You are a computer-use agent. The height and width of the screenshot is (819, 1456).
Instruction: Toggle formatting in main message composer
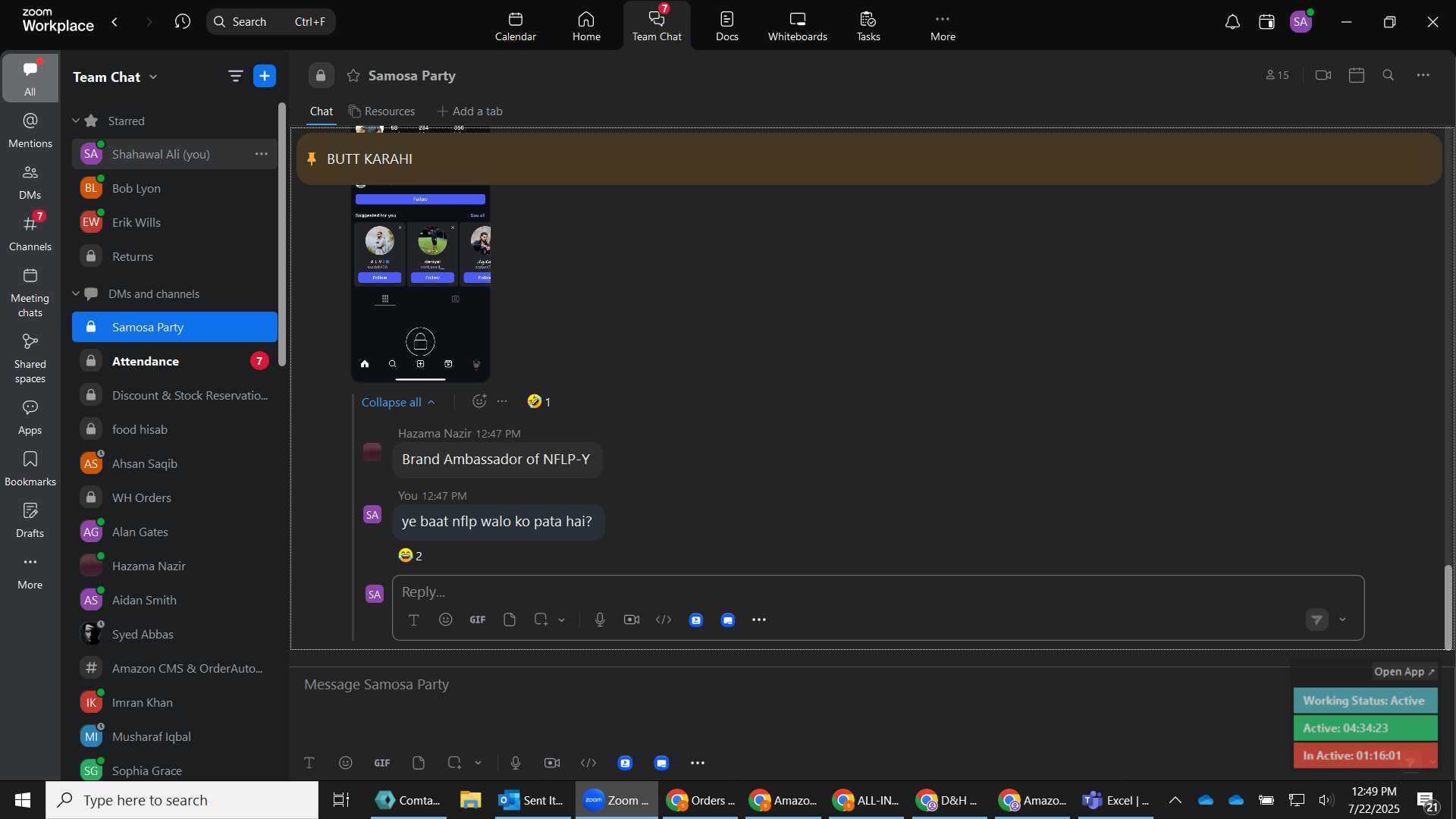coord(309,763)
